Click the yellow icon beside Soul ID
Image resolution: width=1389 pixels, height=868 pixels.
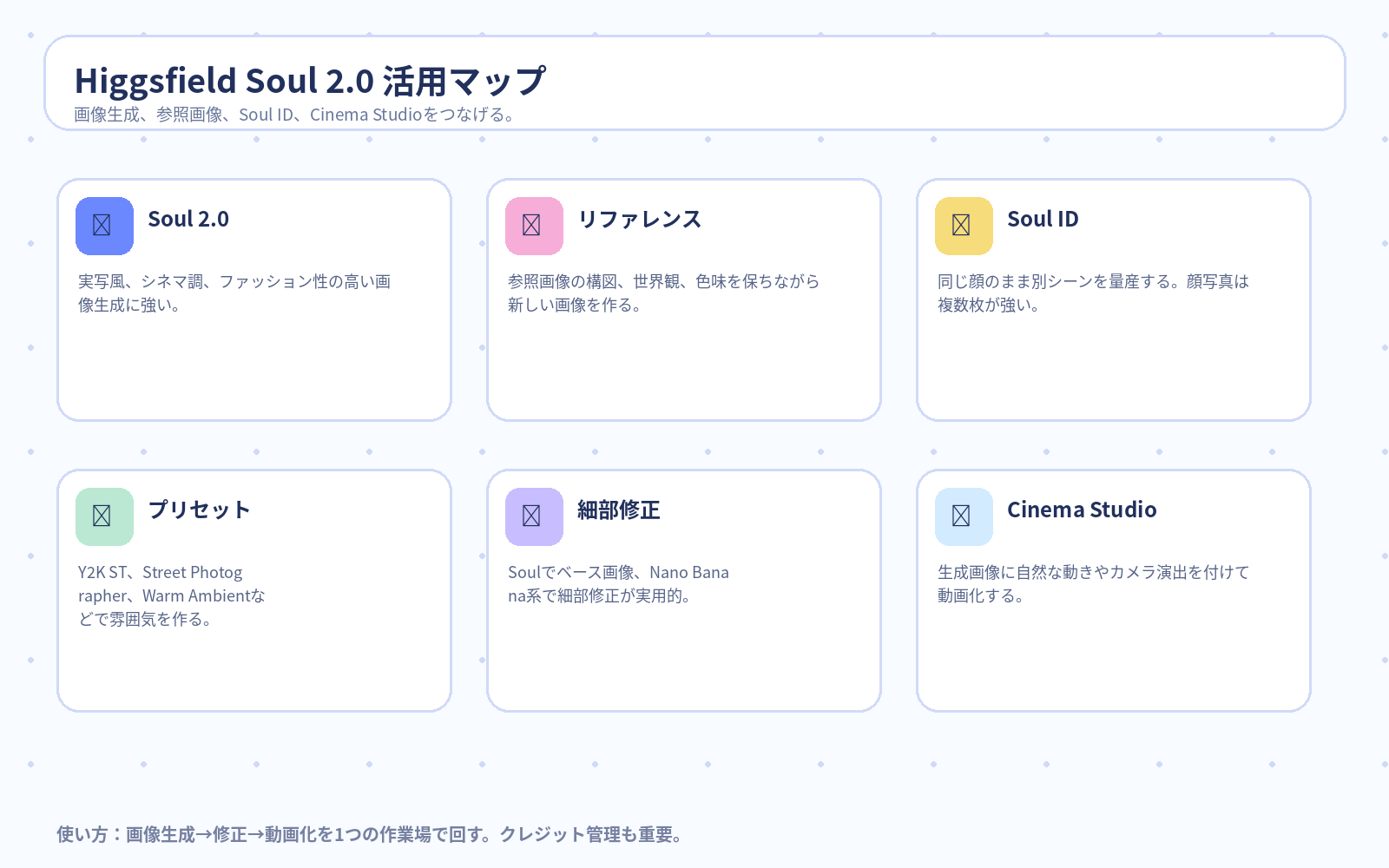pyautogui.click(x=964, y=226)
